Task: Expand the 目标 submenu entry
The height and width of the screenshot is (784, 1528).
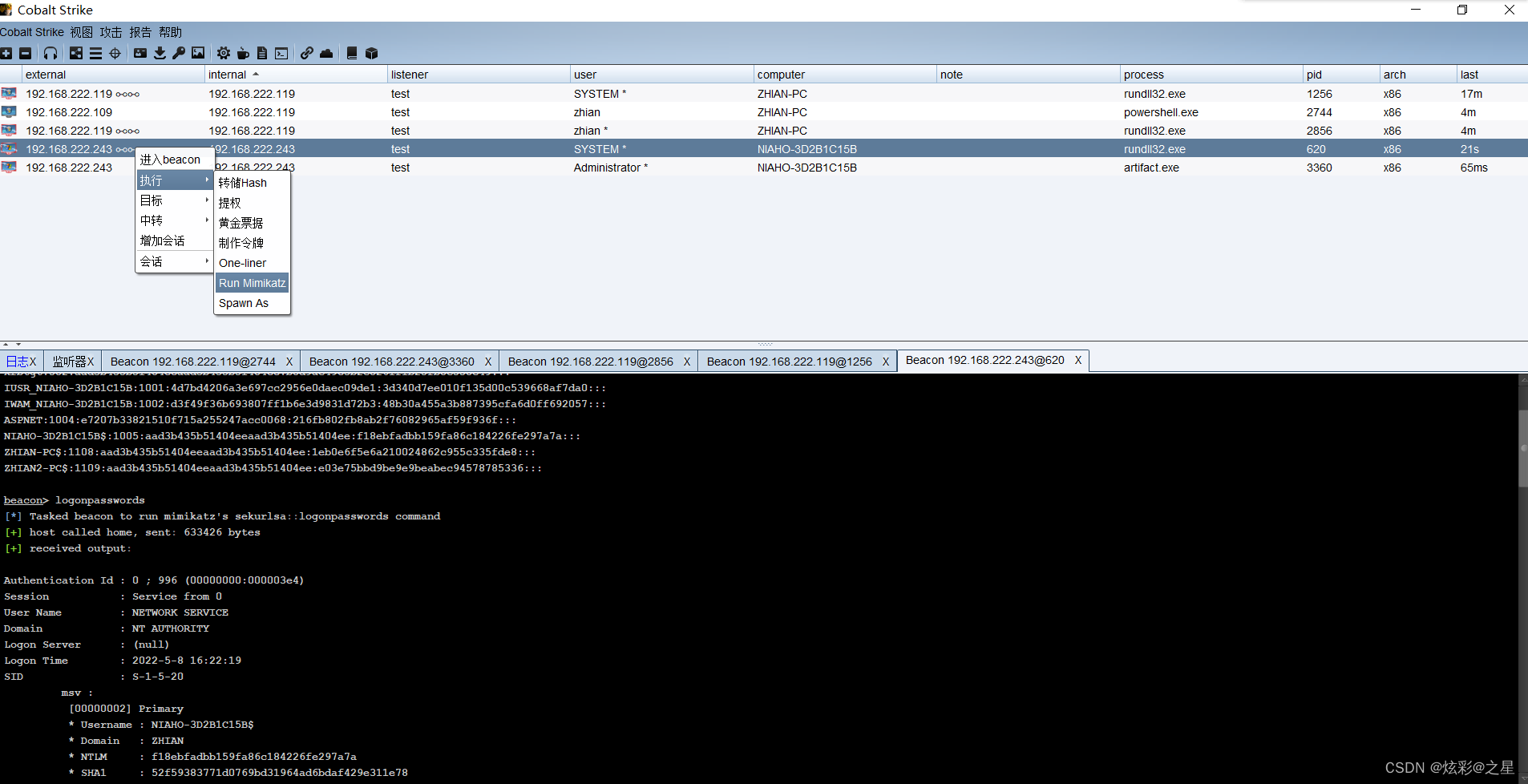Action: coord(174,200)
